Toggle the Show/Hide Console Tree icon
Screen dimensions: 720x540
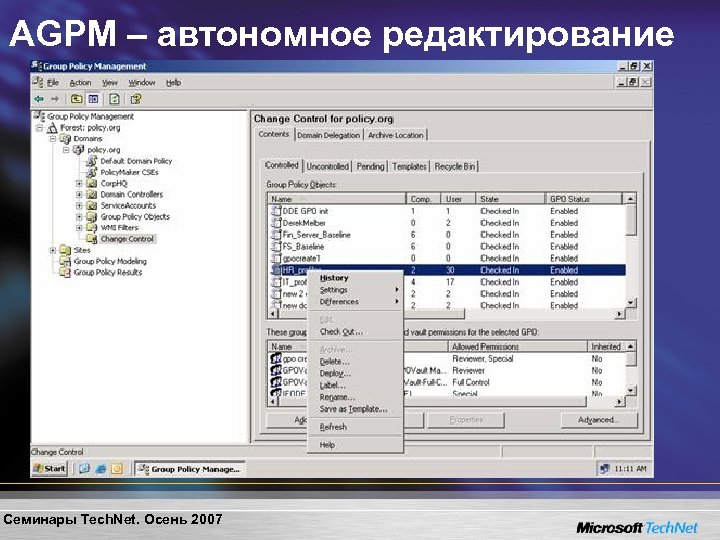click(93, 99)
